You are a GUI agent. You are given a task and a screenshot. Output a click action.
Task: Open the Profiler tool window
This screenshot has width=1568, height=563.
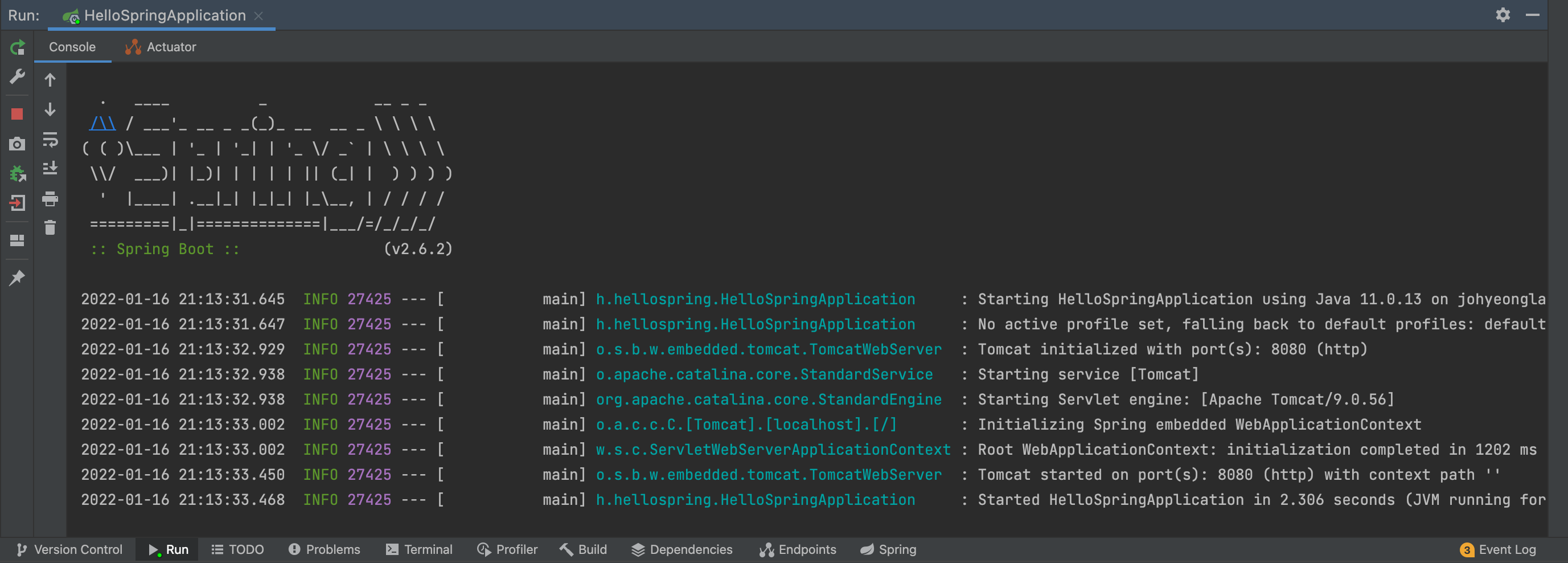[508, 549]
